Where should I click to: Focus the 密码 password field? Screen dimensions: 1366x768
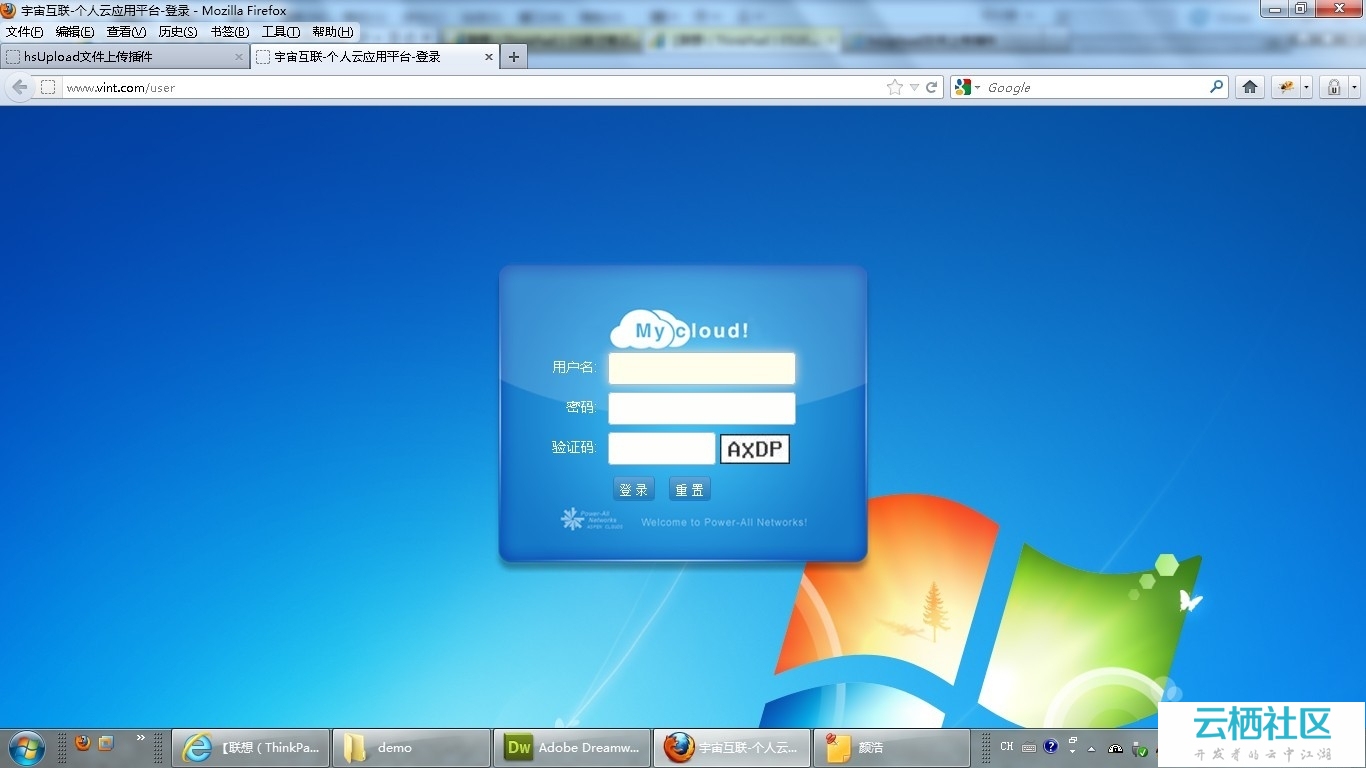tap(702, 408)
